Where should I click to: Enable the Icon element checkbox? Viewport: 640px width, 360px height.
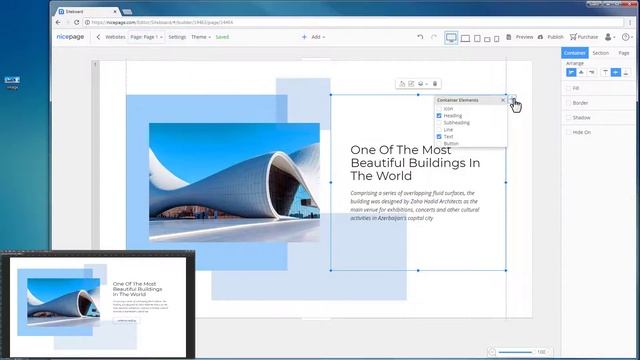click(x=439, y=109)
